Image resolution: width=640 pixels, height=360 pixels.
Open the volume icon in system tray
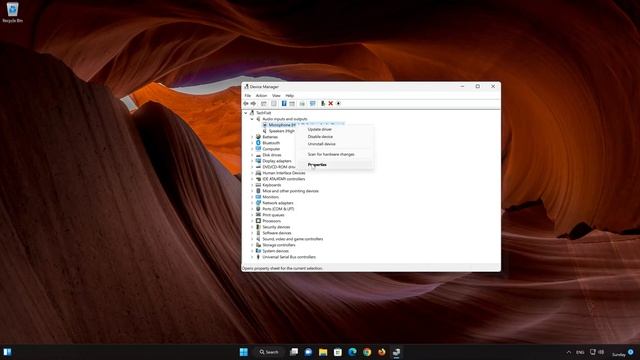tap(601, 352)
